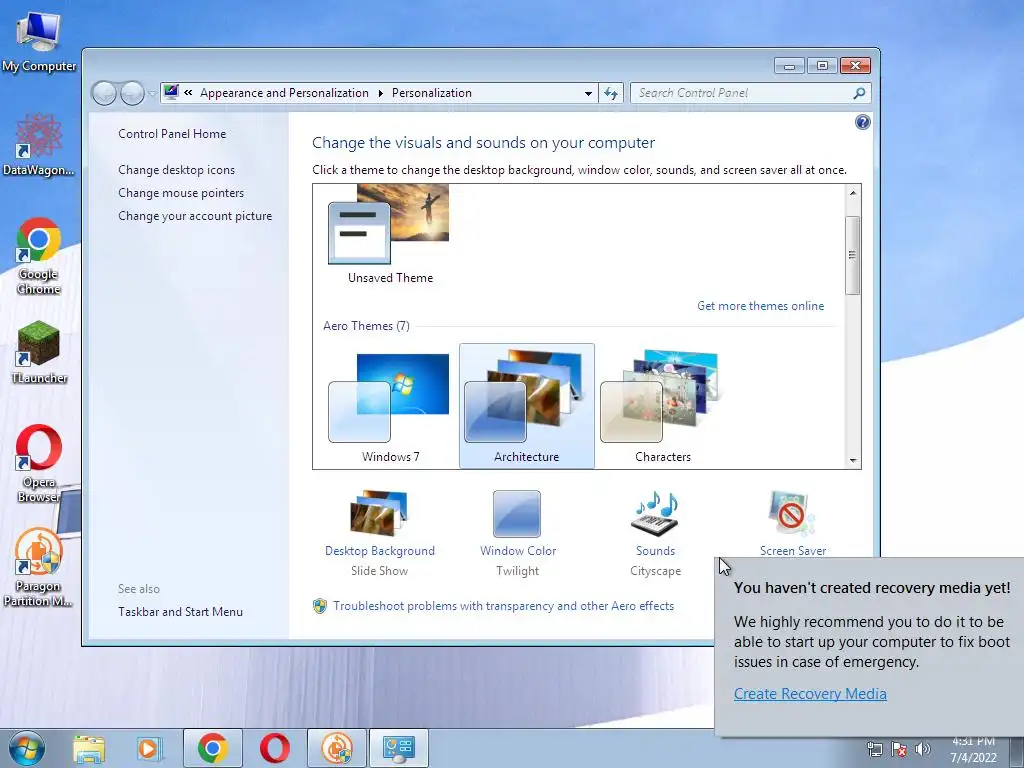
Task: Open Change your account picture link
Action: [x=195, y=216]
